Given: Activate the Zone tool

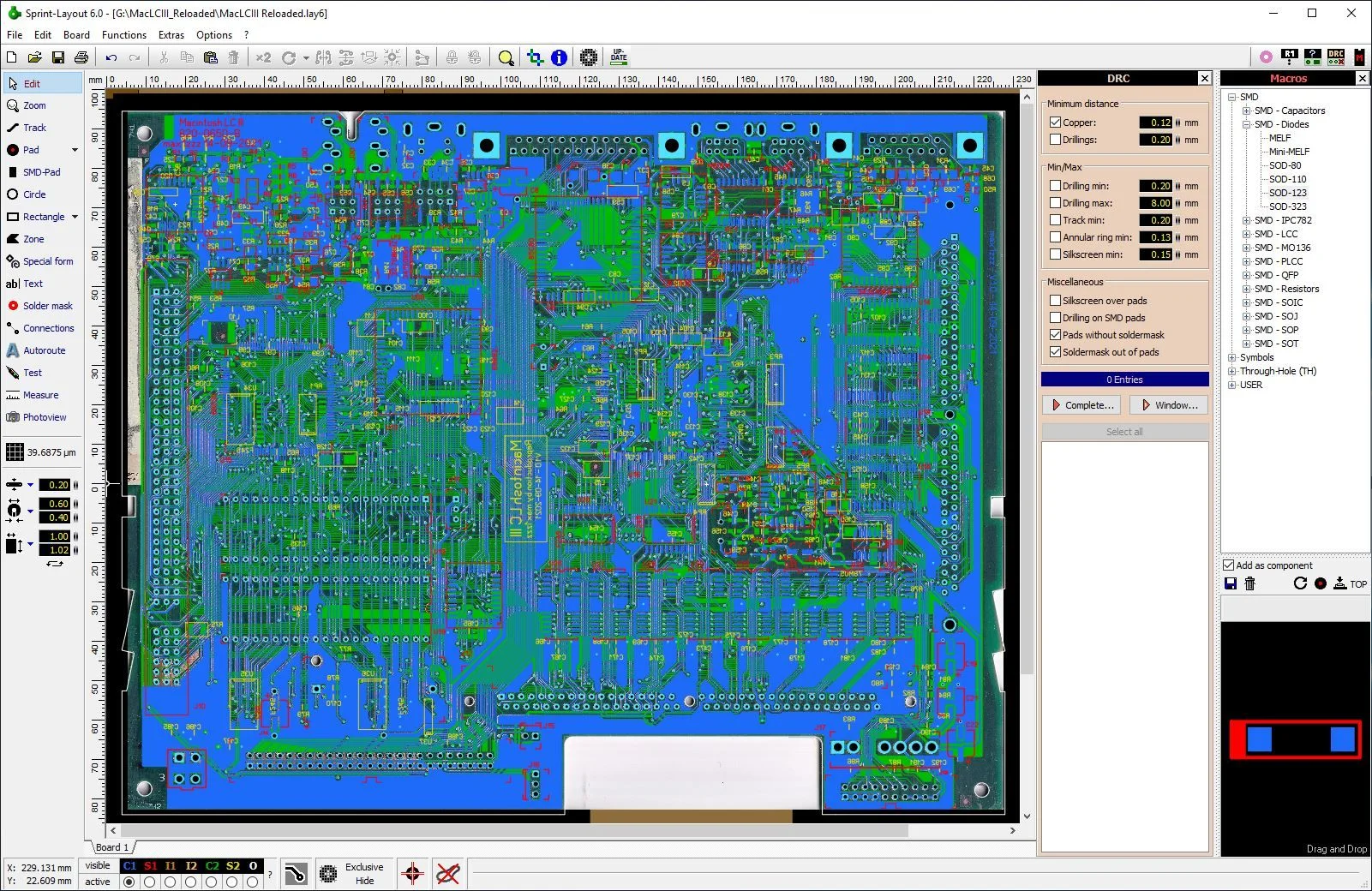Looking at the screenshot, I should click(33, 239).
